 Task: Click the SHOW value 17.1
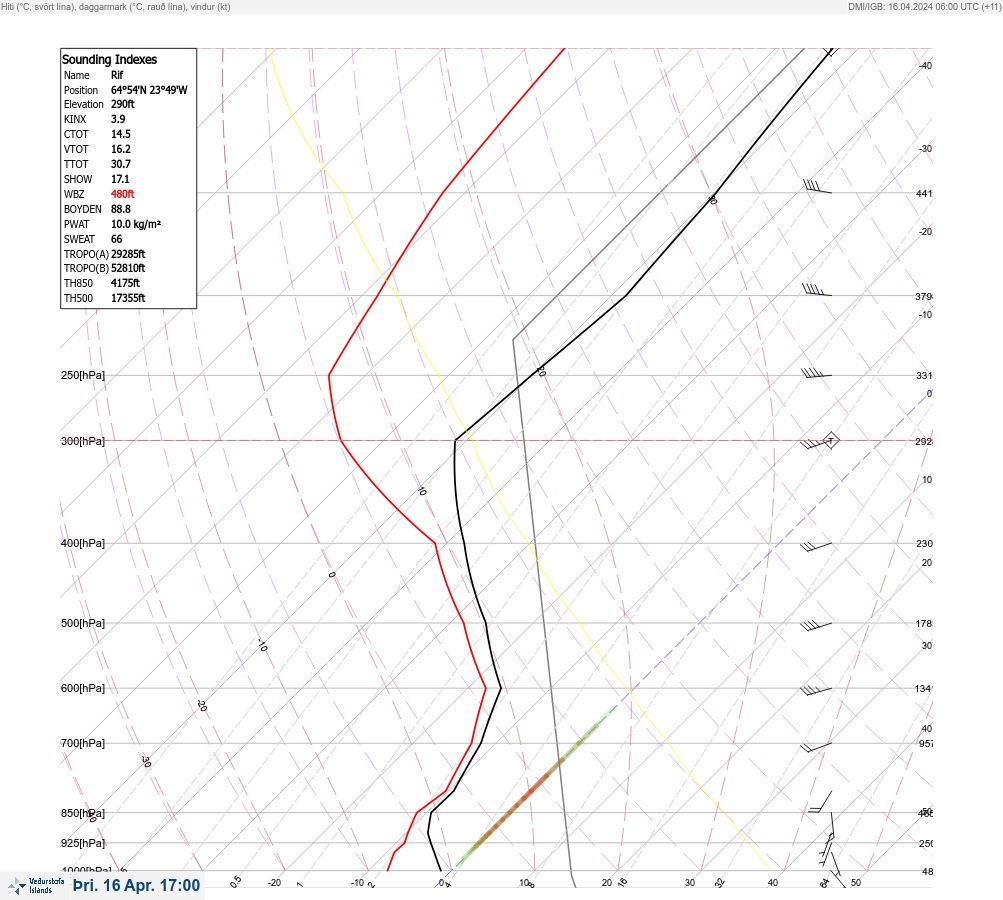(120, 179)
